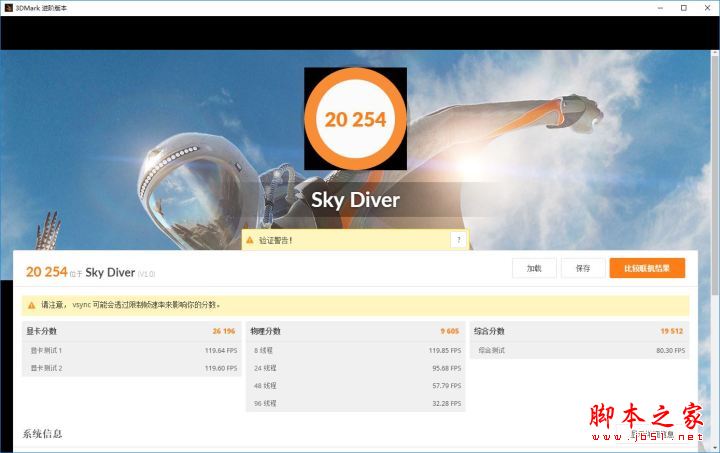Close the 3DMark window
Image resolution: width=720 pixels, height=453 pixels.
tap(708, 8)
